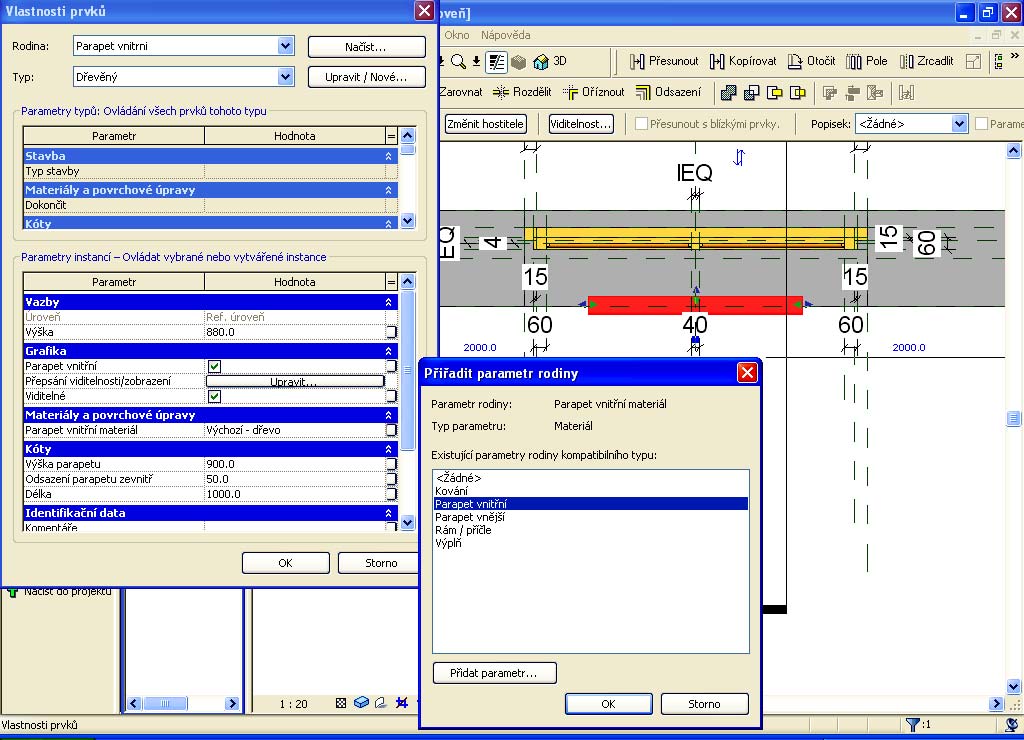
Task: Collapse the Kóty group in instance parameters
Action: [389, 449]
